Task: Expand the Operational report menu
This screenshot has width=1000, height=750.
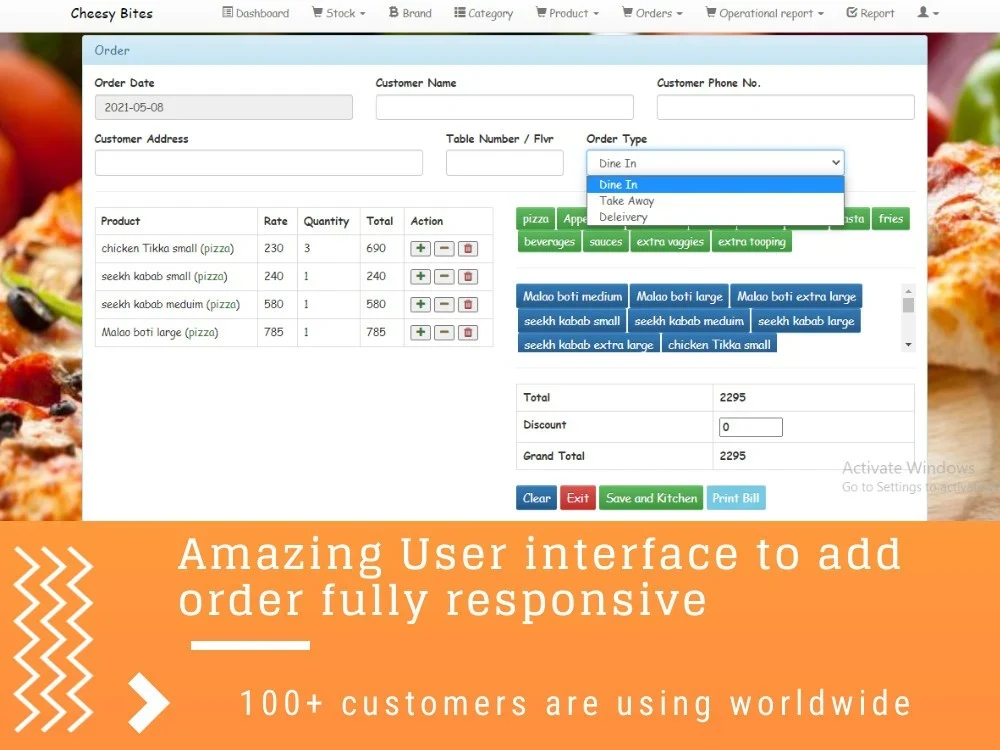Action: pyautogui.click(x=765, y=13)
